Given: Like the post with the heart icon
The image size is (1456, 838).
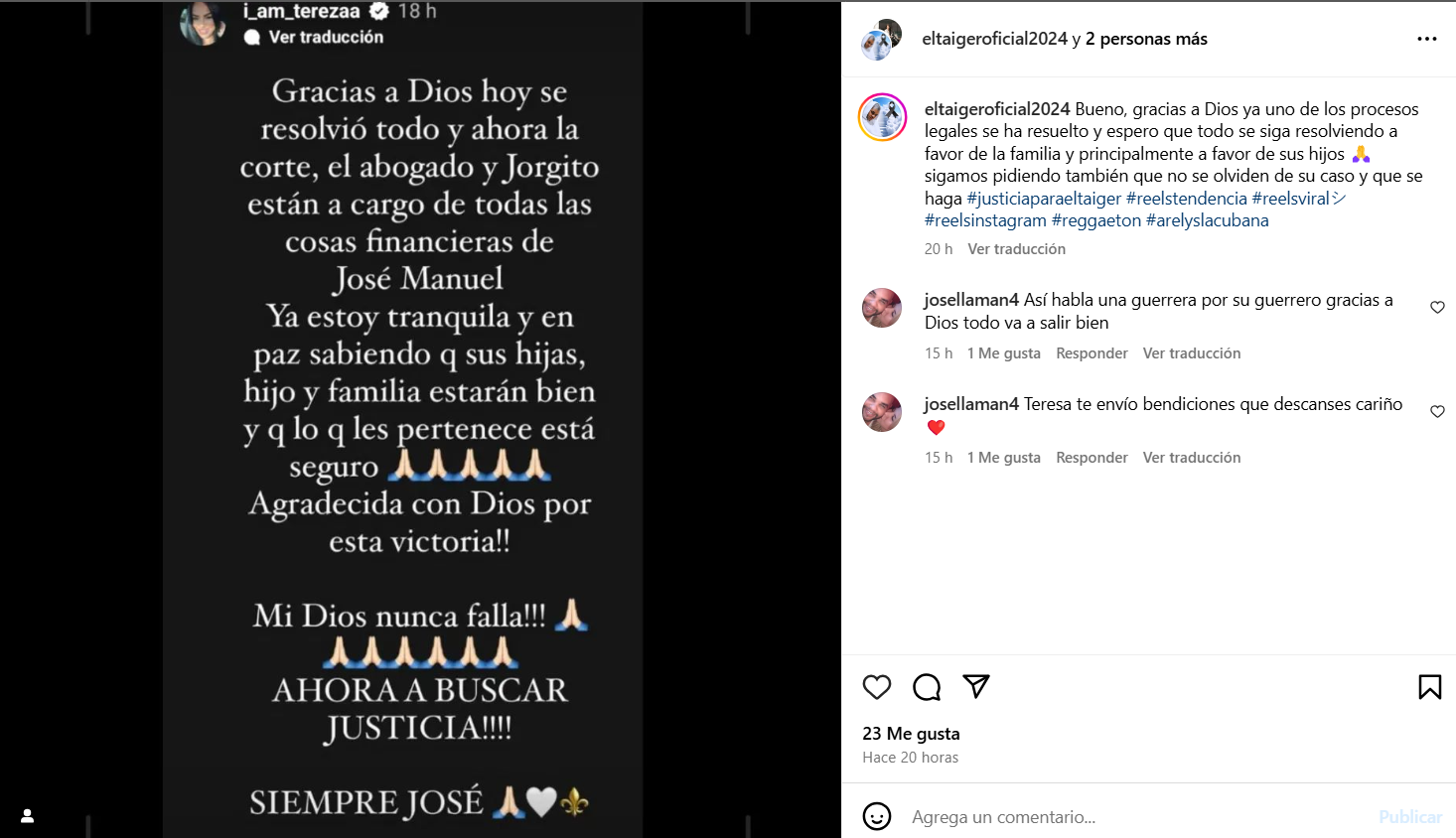Looking at the screenshot, I should (x=877, y=687).
